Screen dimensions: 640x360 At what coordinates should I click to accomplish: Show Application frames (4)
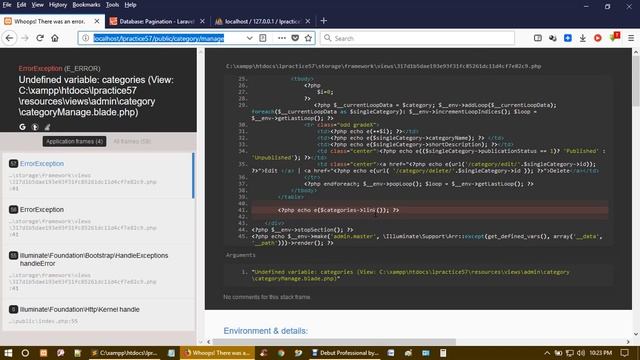point(74,141)
